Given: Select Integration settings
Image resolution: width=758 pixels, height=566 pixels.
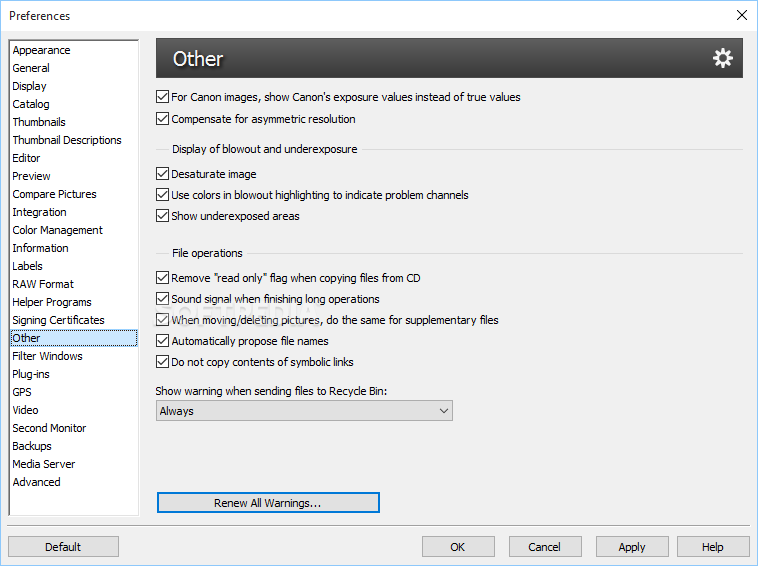Looking at the screenshot, I should coord(73,212).
